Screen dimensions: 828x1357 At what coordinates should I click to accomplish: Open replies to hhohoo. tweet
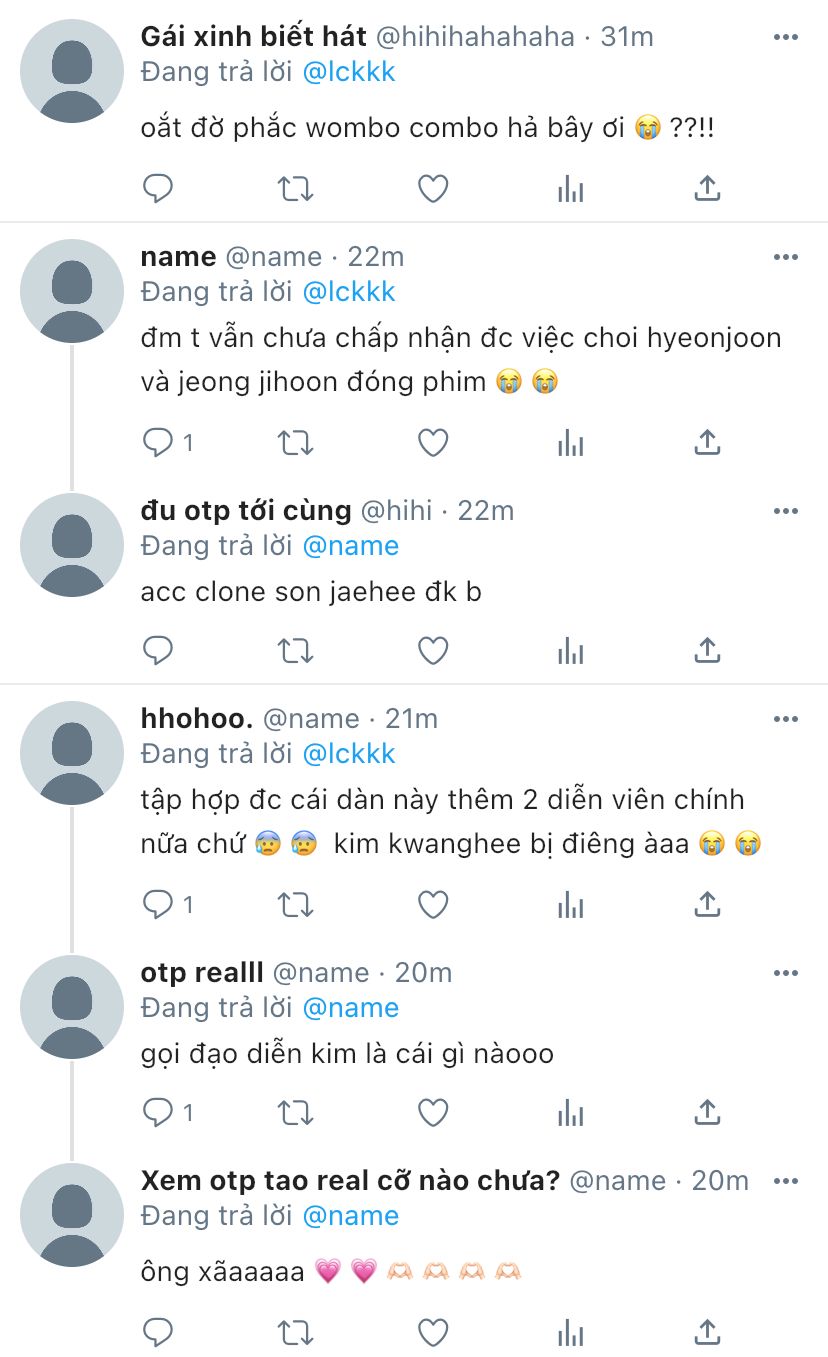(168, 904)
